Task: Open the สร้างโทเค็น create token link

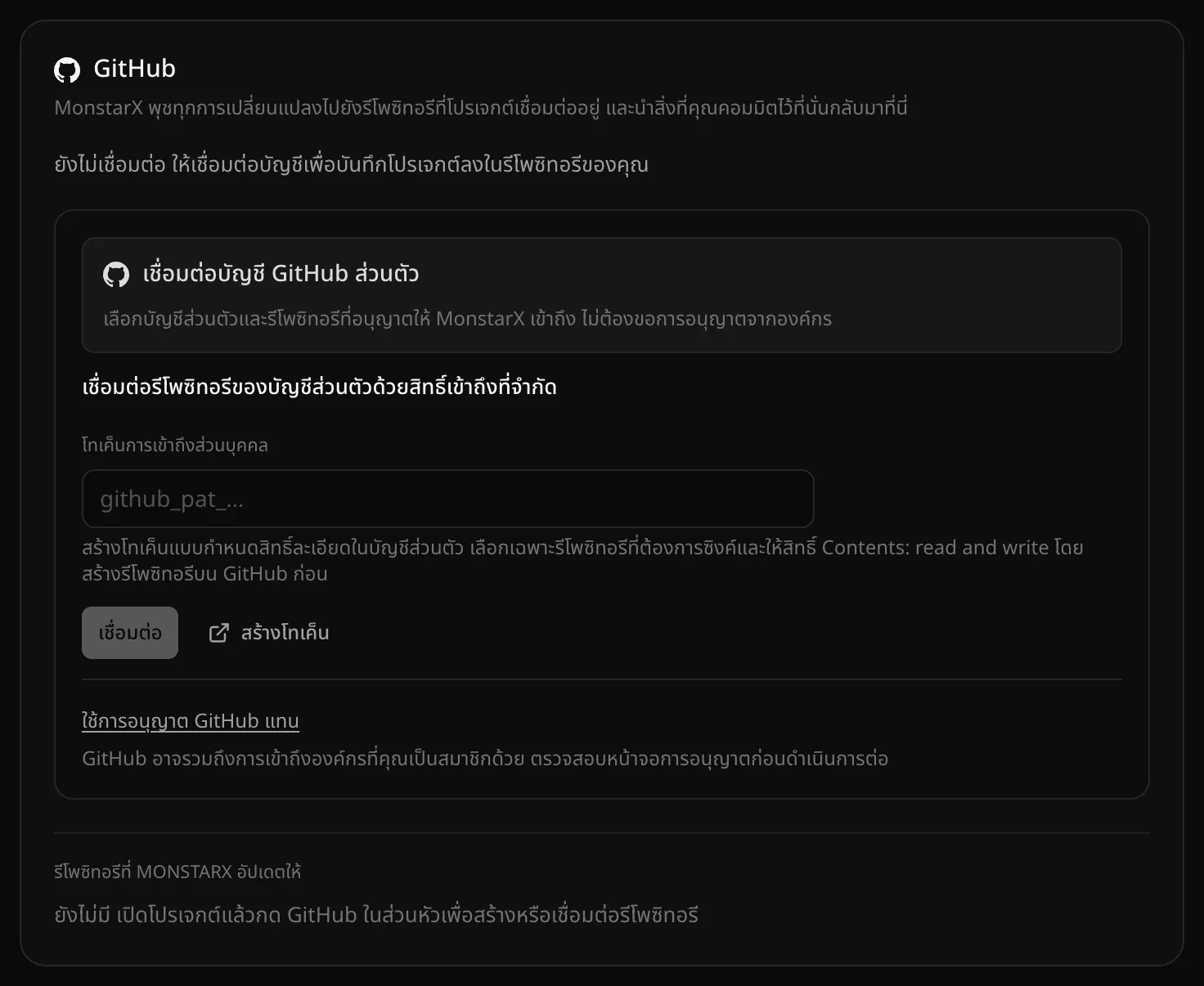Action: pos(269,633)
